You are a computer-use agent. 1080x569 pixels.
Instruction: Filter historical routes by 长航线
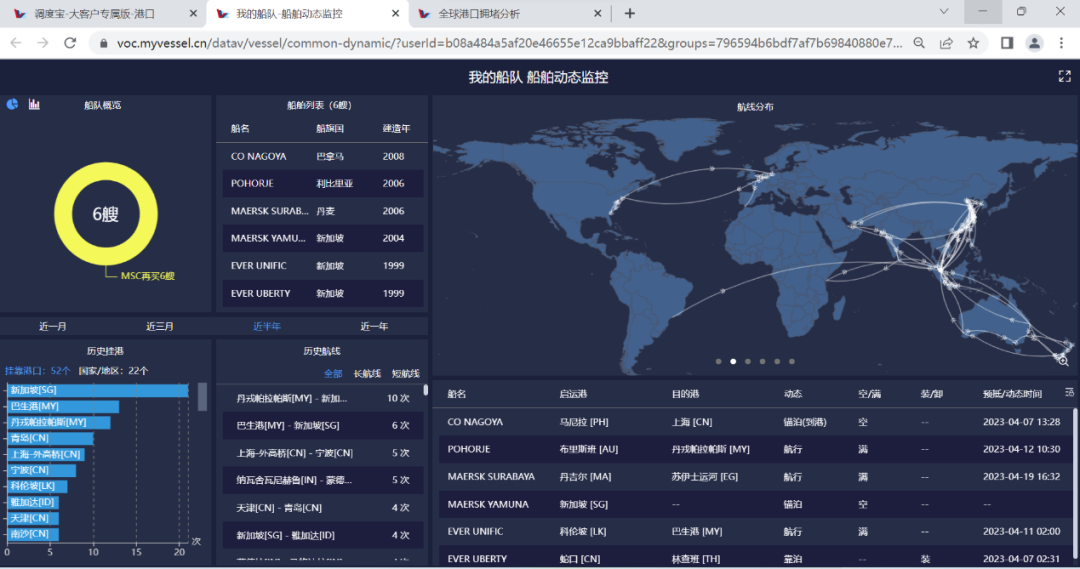(367, 373)
